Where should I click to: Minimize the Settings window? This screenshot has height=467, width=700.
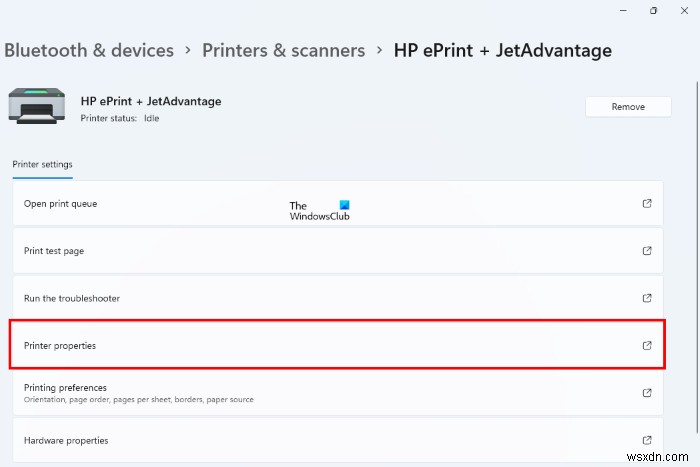(623, 10)
